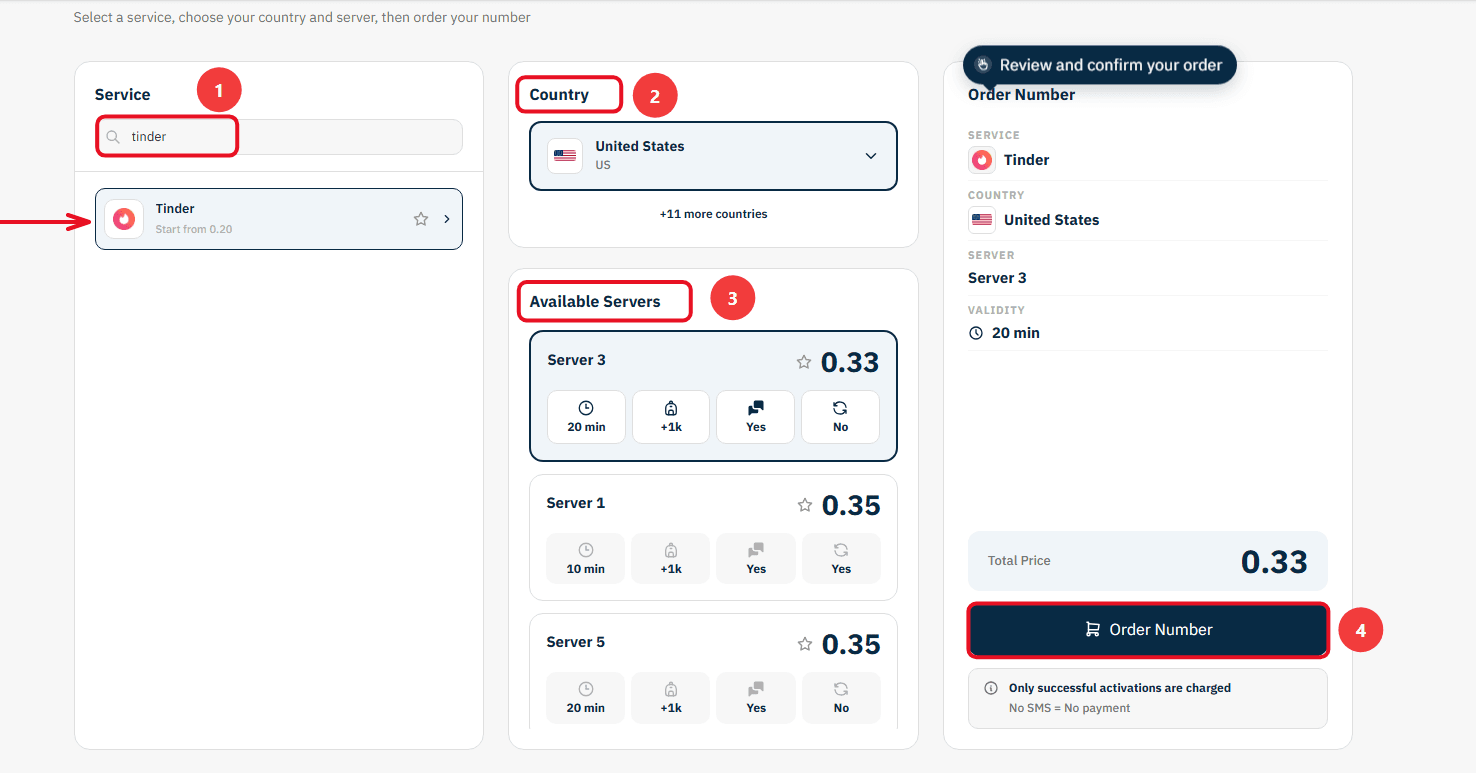Select the Server 5 title

point(576,642)
